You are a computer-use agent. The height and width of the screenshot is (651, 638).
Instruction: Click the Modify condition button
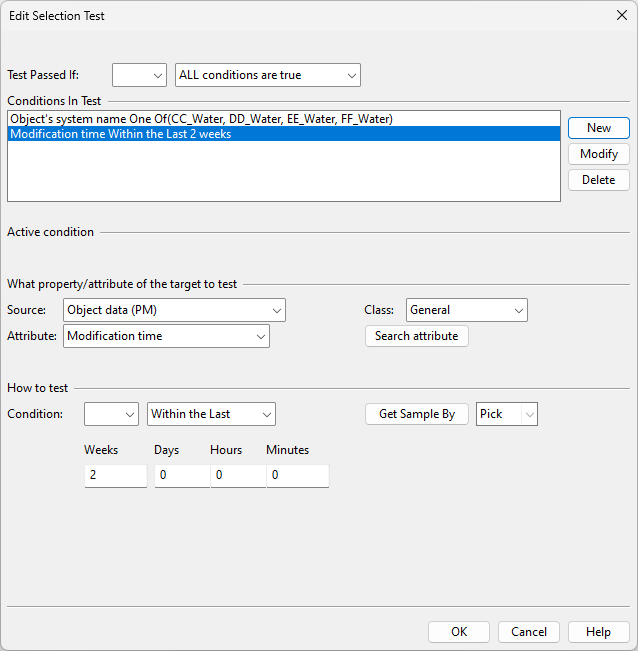click(x=598, y=154)
